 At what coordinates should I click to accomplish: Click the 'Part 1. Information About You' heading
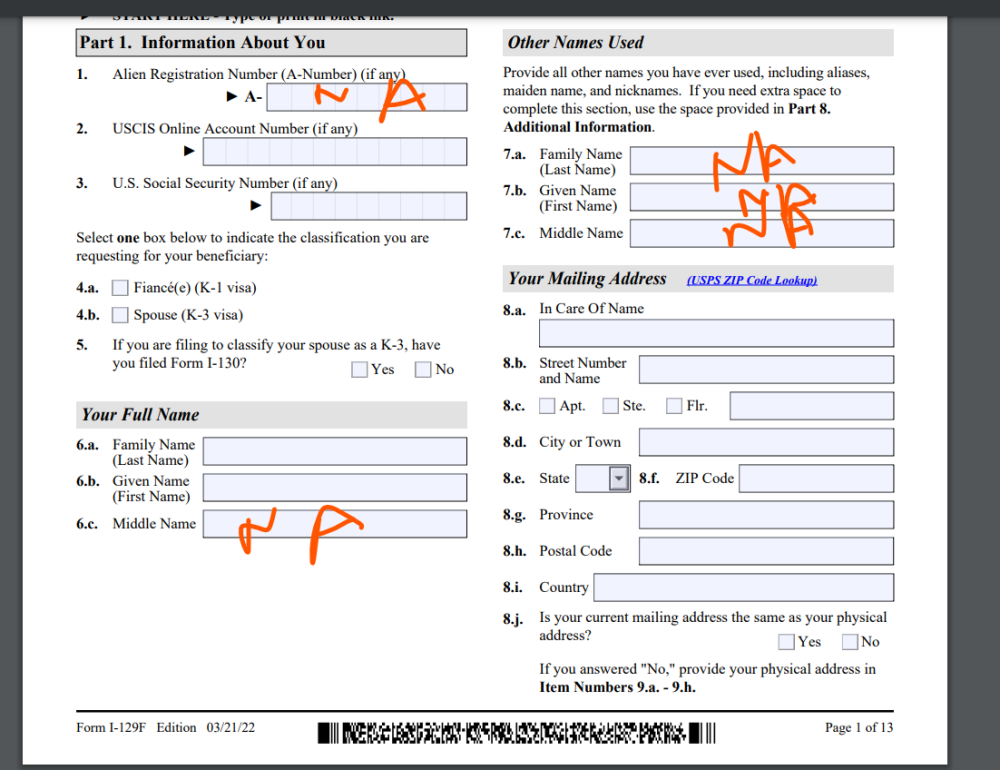click(202, 43)
